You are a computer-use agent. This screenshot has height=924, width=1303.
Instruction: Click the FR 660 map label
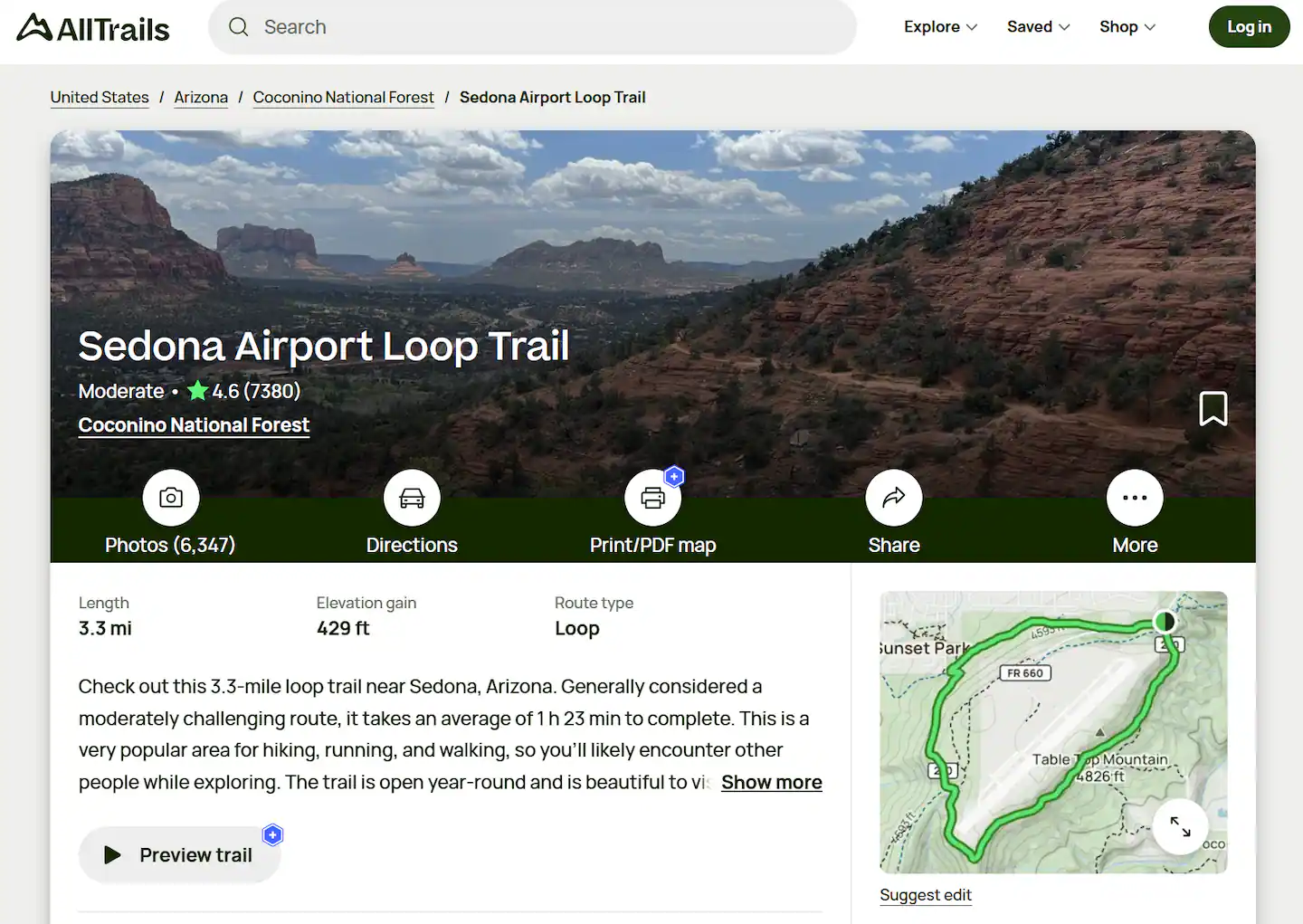(x=1024, y=673)
